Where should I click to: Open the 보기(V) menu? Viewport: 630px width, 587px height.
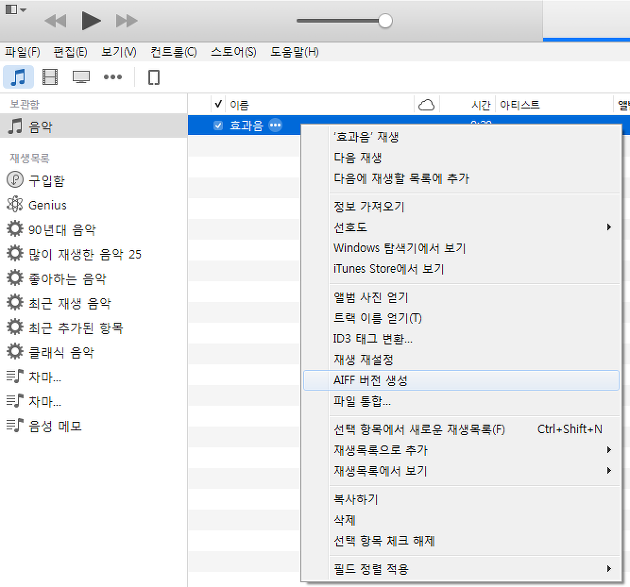point(119,52)
